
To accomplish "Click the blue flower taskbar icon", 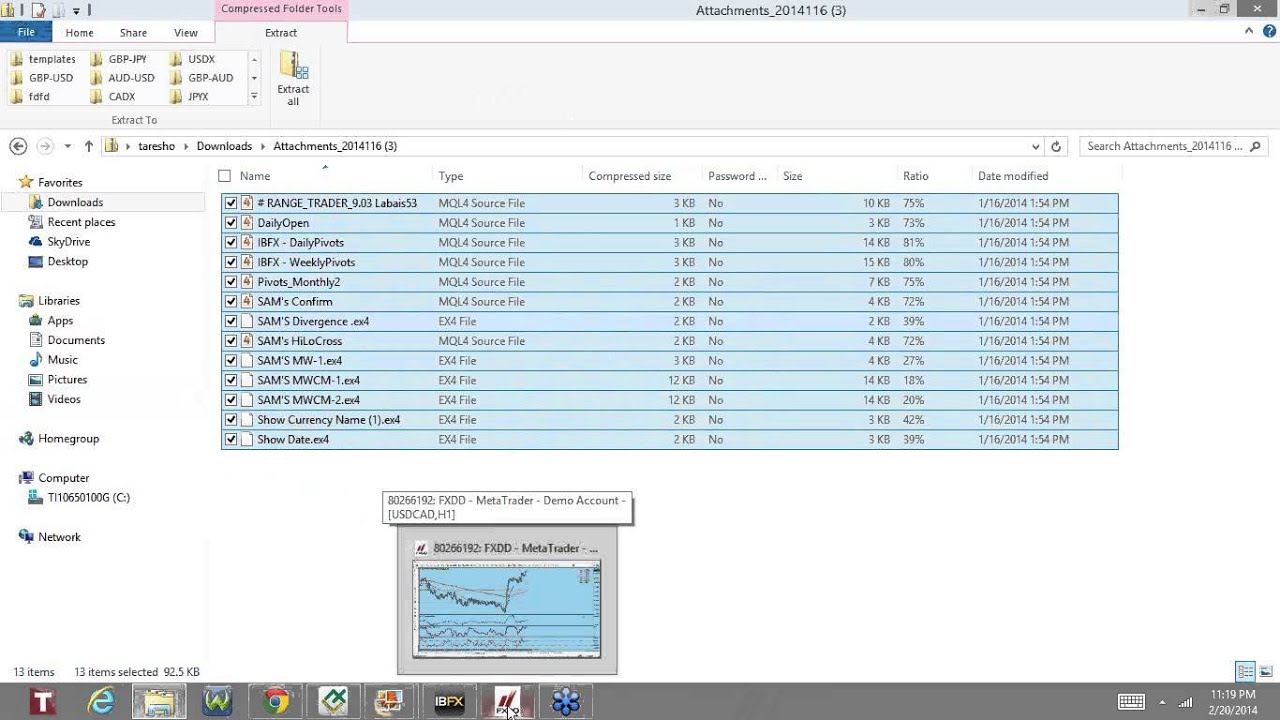I will (565, 702).
